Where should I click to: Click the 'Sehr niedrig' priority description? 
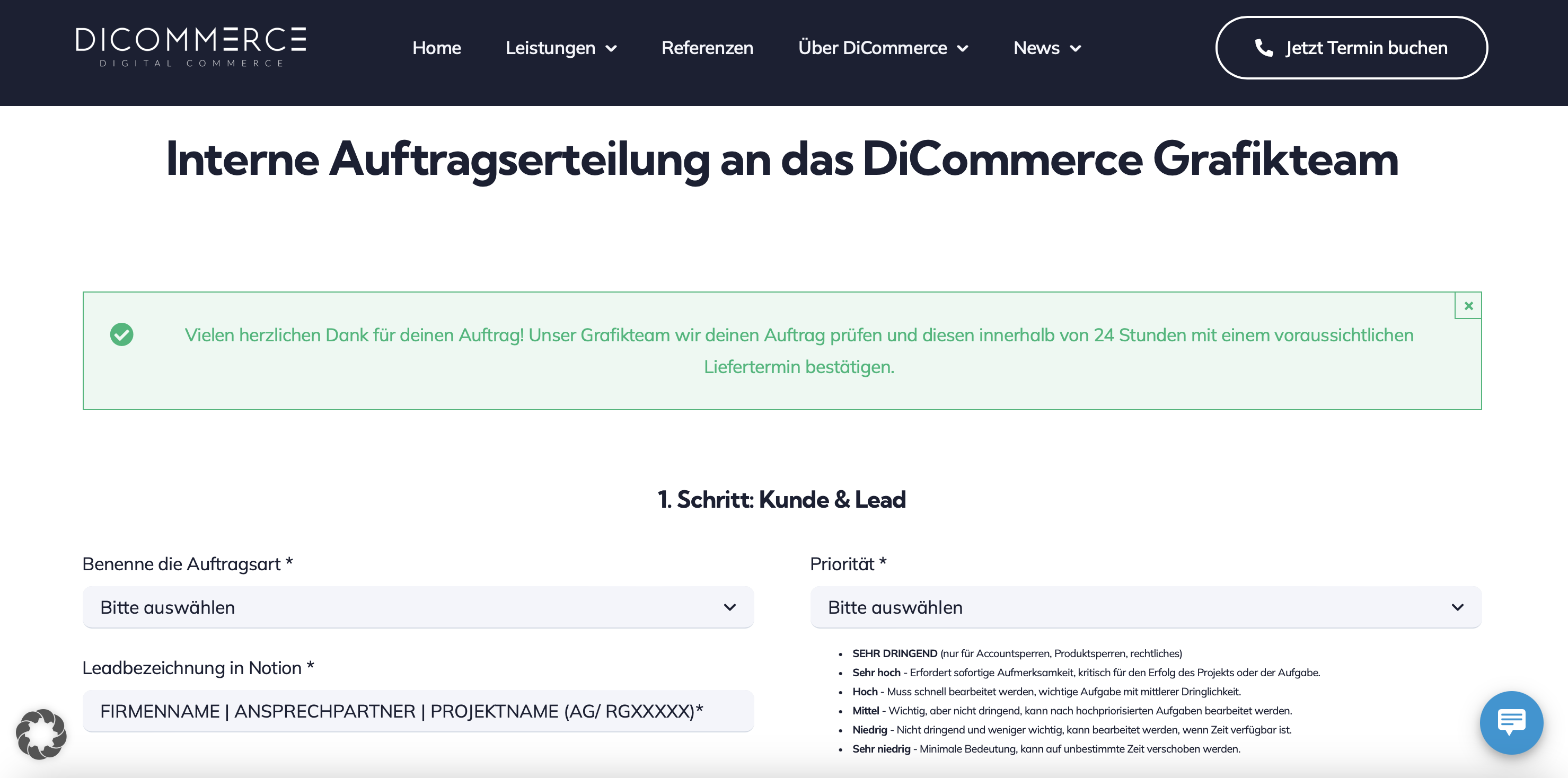[x=1046, y=749]
